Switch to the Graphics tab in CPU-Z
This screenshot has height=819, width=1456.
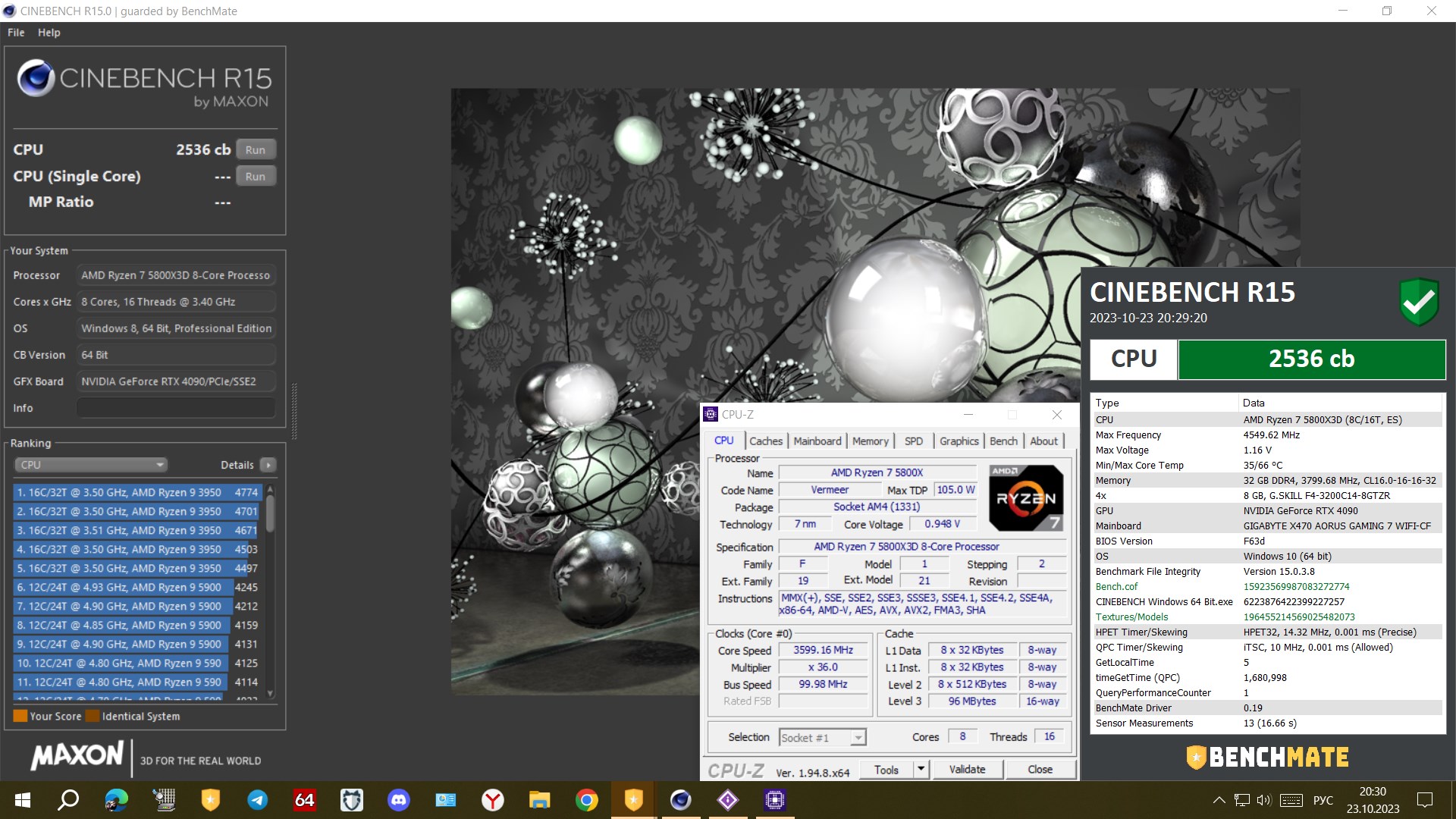pos(959,441)
